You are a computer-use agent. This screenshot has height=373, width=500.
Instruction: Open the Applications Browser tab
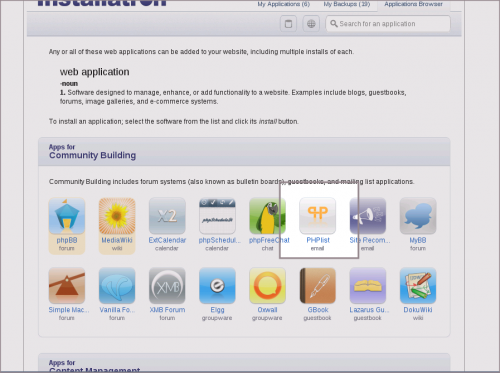(413, 4)
